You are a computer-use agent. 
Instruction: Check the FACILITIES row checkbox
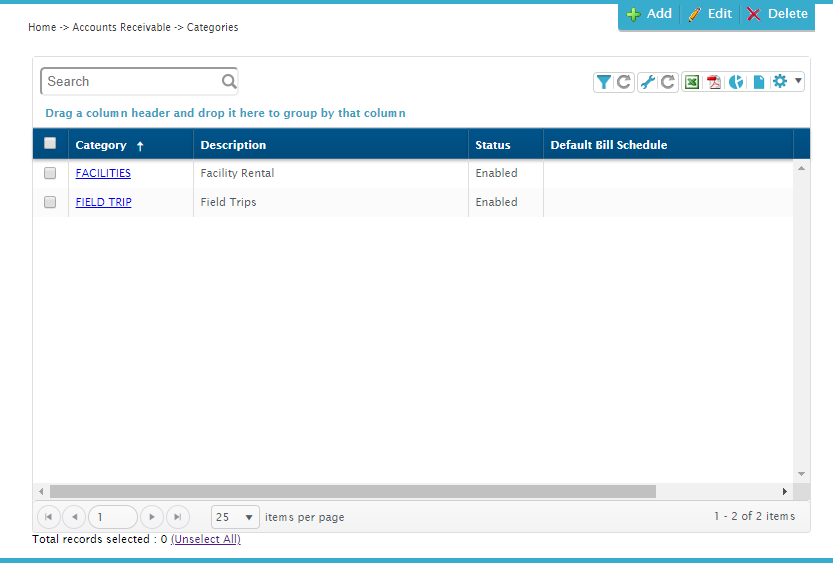tap(50, 173)
